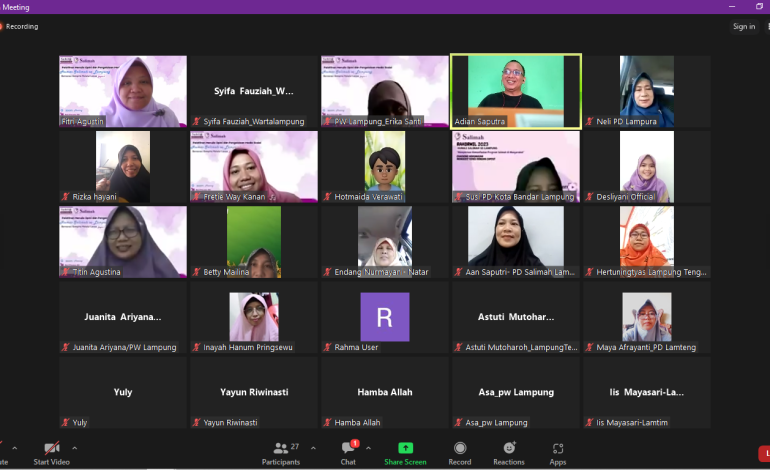
Task: Select Rizka hayani's video tile
Action: 123,166
